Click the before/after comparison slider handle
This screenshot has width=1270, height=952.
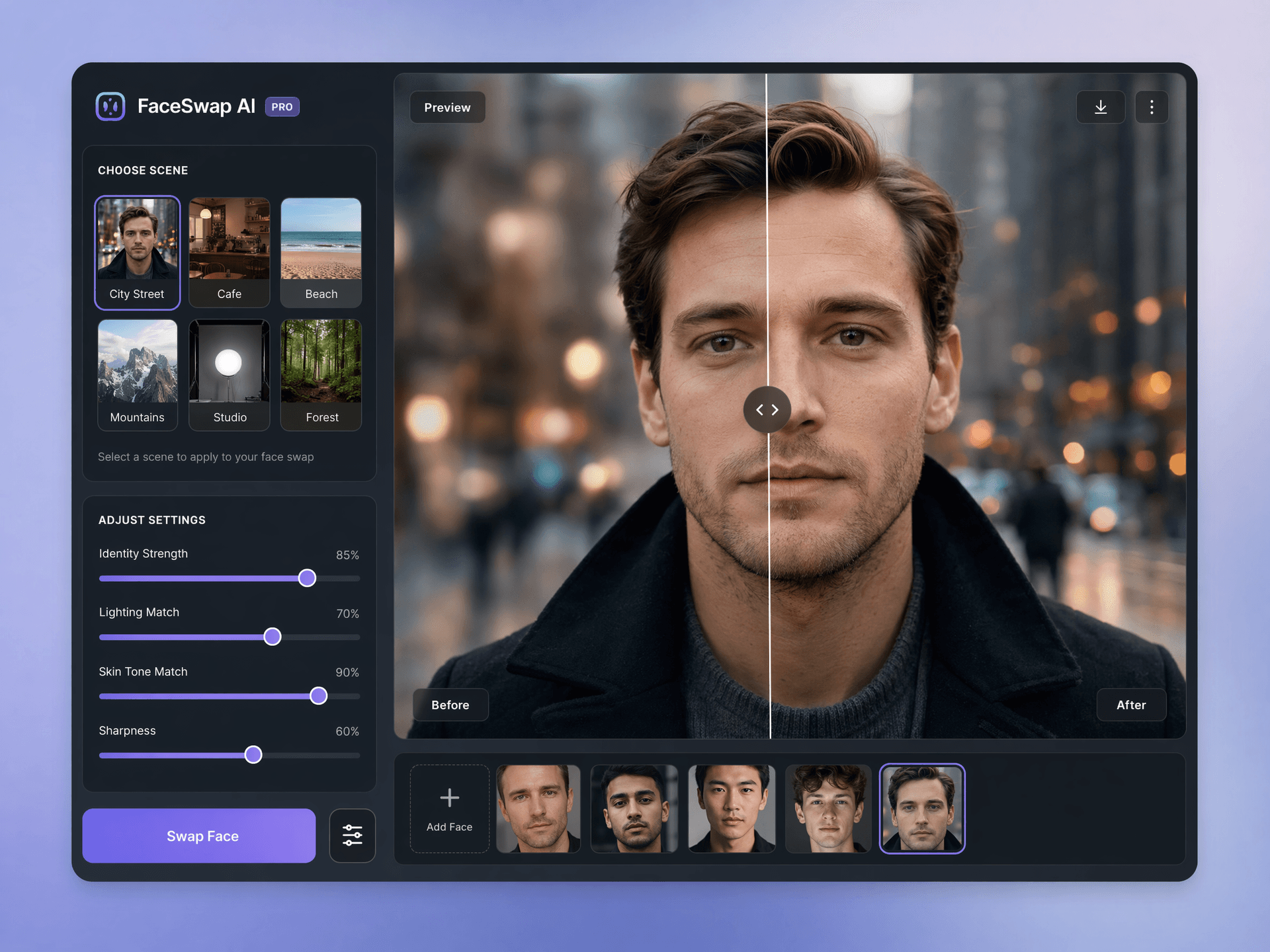coord(767,410)
